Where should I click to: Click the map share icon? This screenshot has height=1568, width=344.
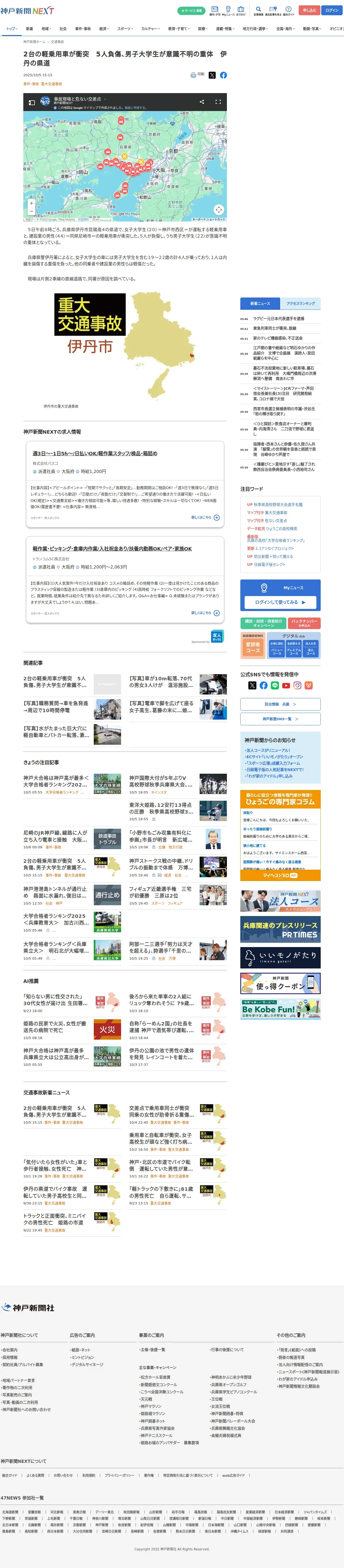tap(202, 102)
